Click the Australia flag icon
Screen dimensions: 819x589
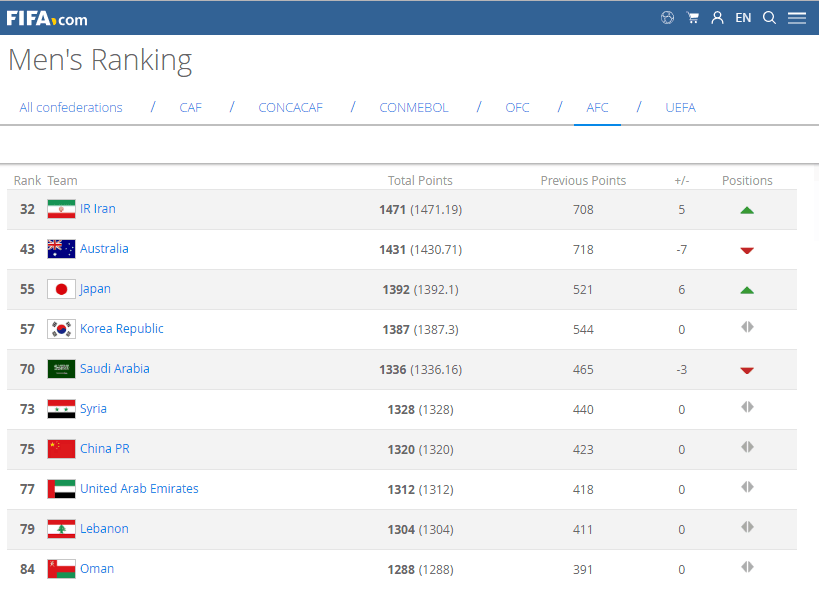point(61,249)
